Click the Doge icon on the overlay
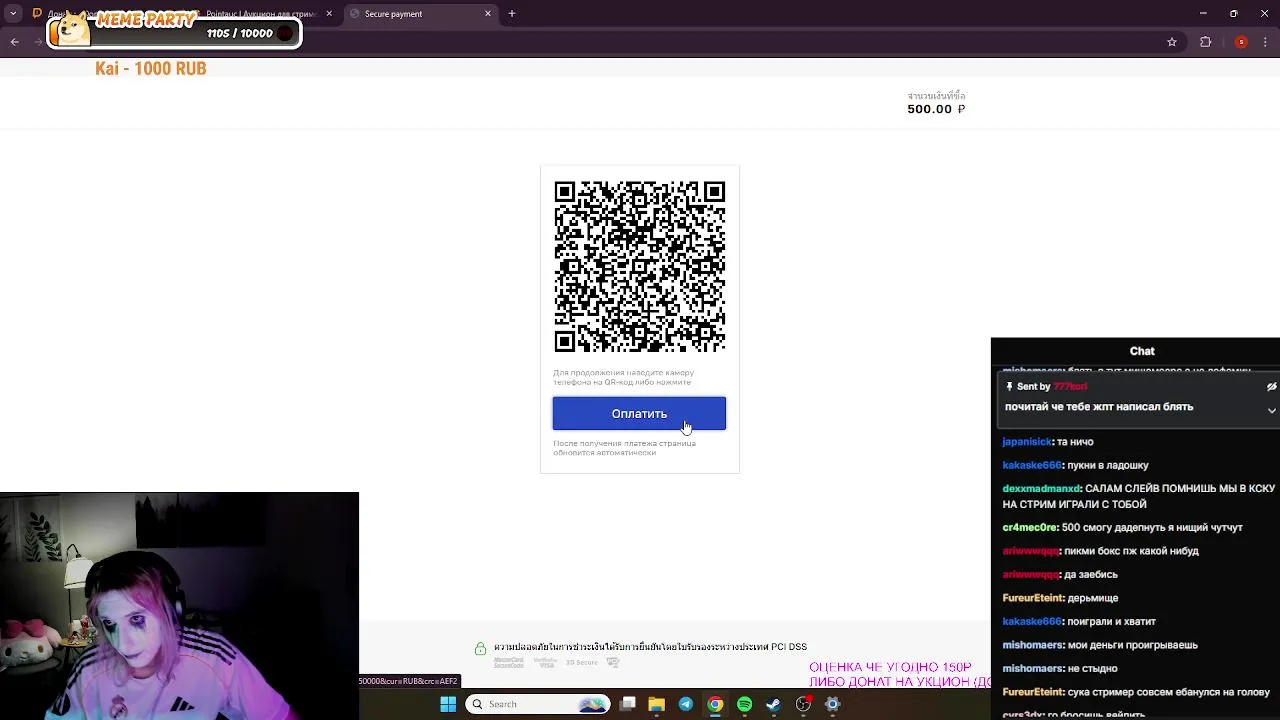 [x=70, y=29]
